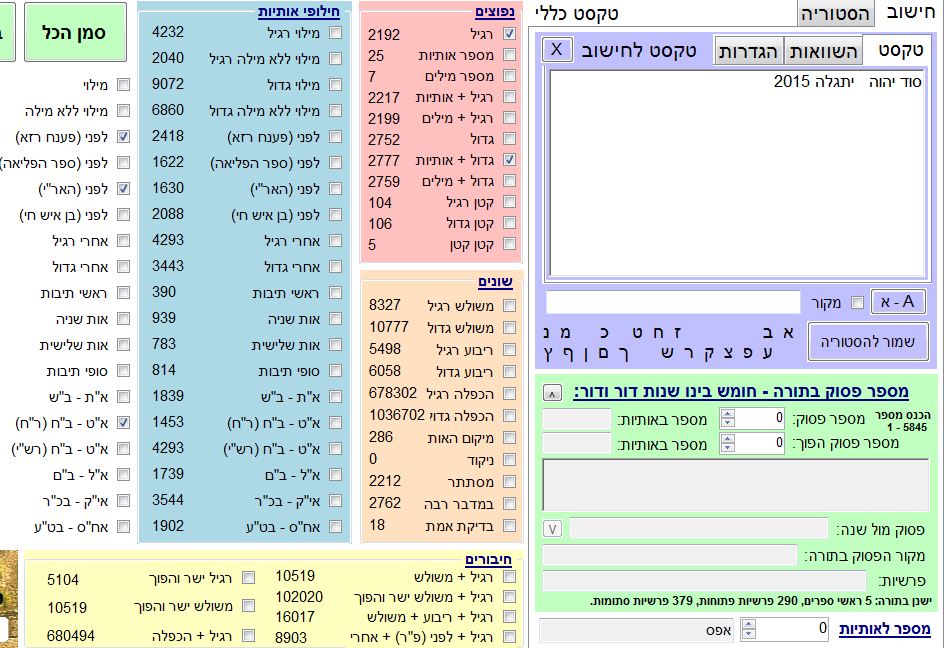
Task: Insert the letter ש from the letter keypad
Action: click(666, 353)
